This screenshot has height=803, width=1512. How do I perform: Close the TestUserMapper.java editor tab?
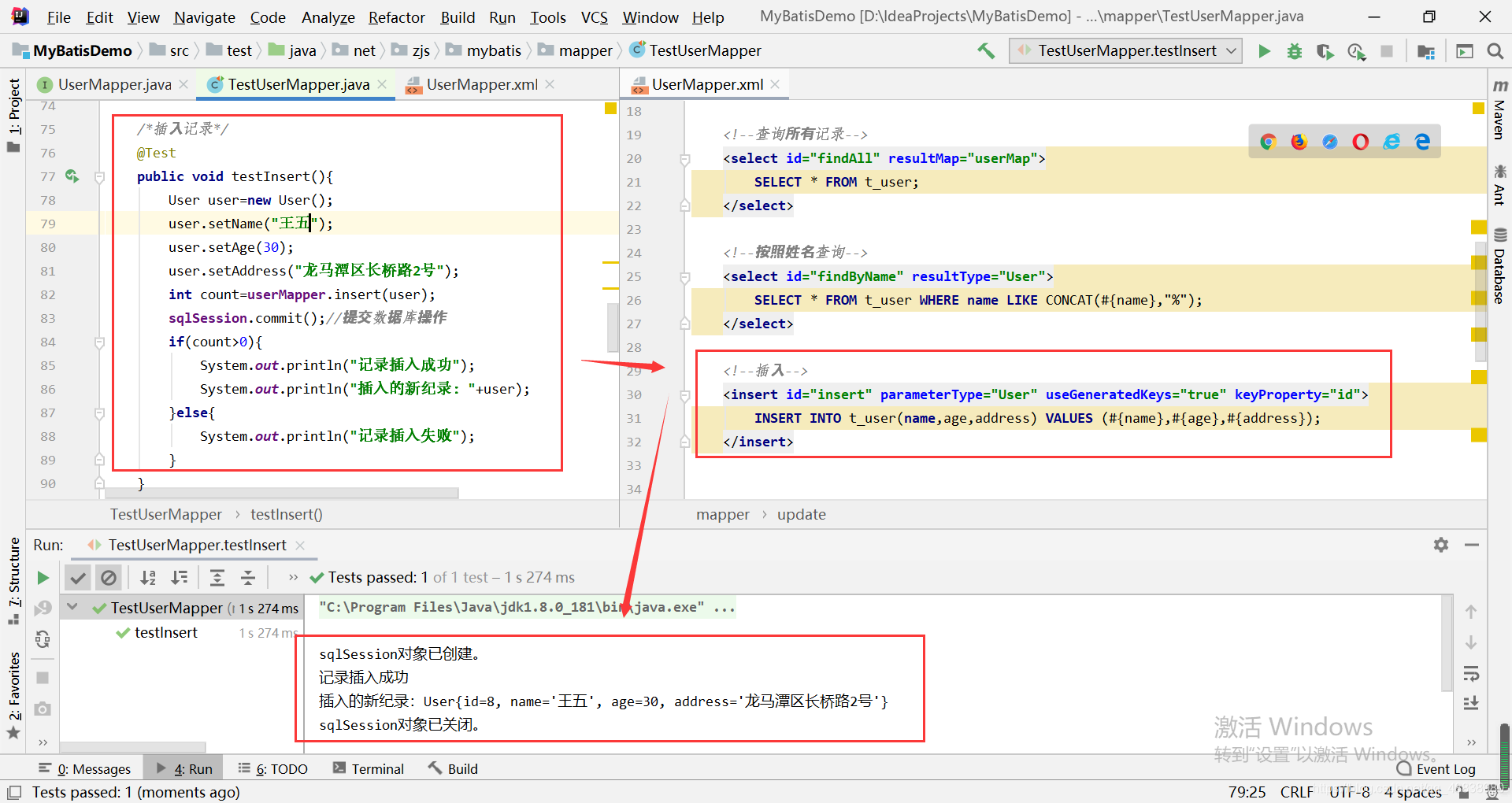(382, 84)
